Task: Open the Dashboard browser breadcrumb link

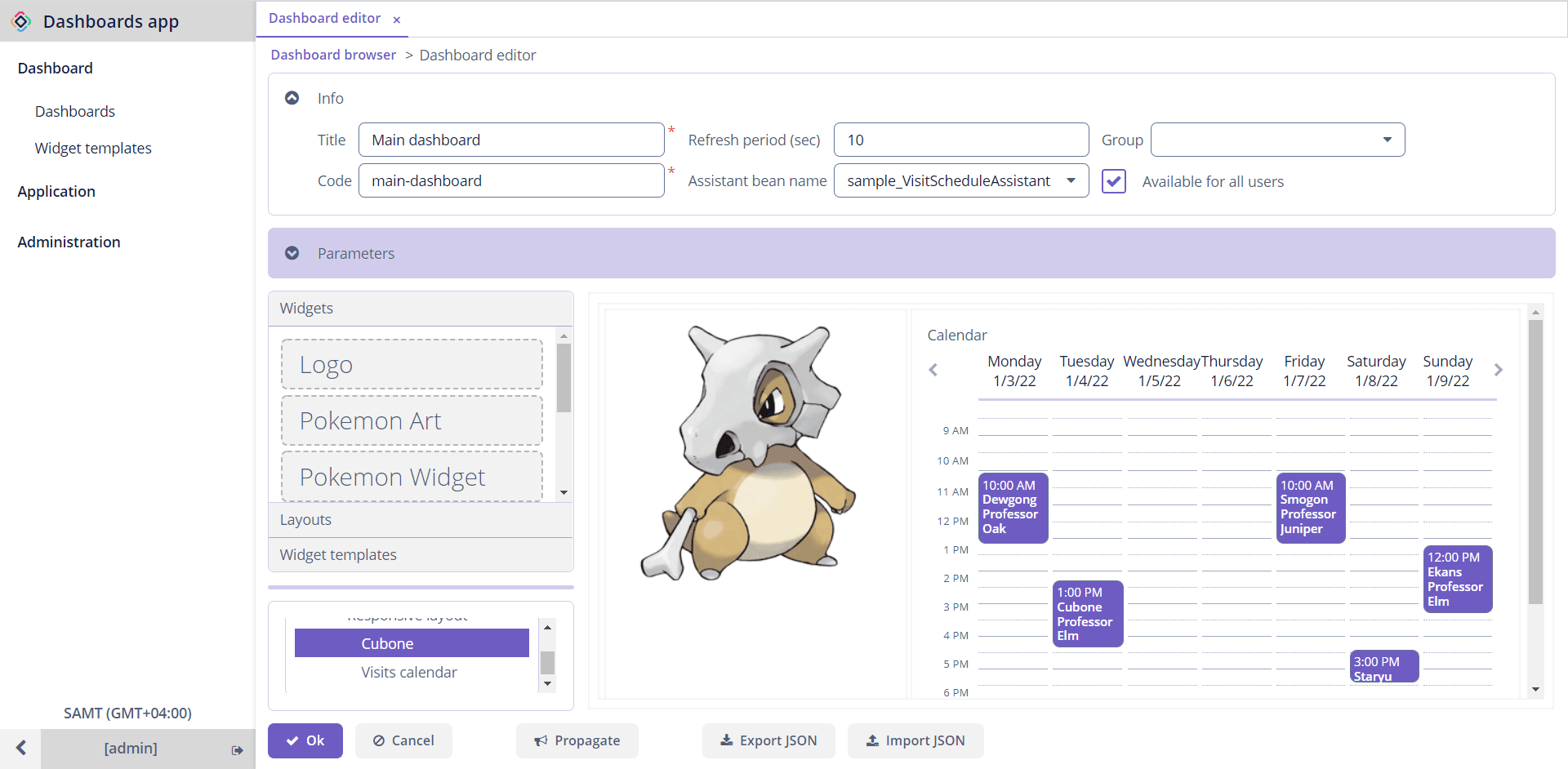Action: click(333, 55)
